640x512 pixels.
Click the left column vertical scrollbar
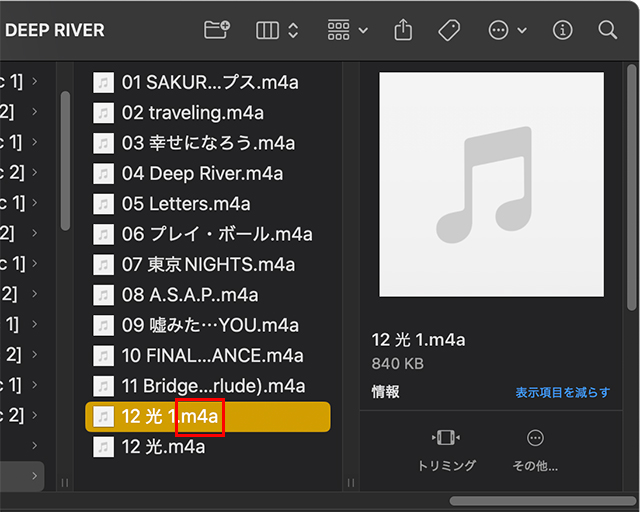[65, 161]
